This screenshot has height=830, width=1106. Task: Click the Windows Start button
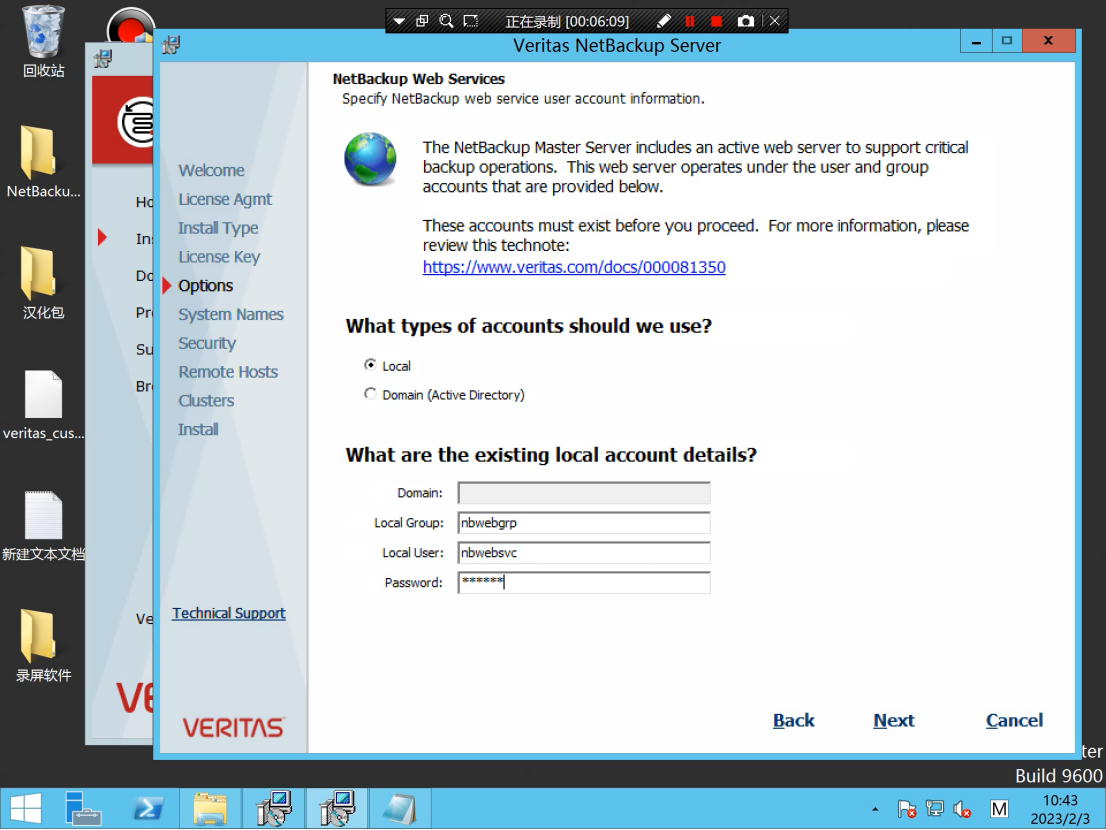coord(23,808)
